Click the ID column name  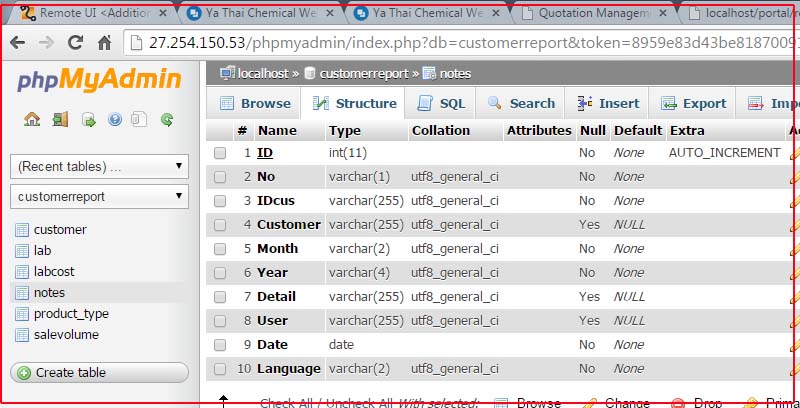pos(265,152)
